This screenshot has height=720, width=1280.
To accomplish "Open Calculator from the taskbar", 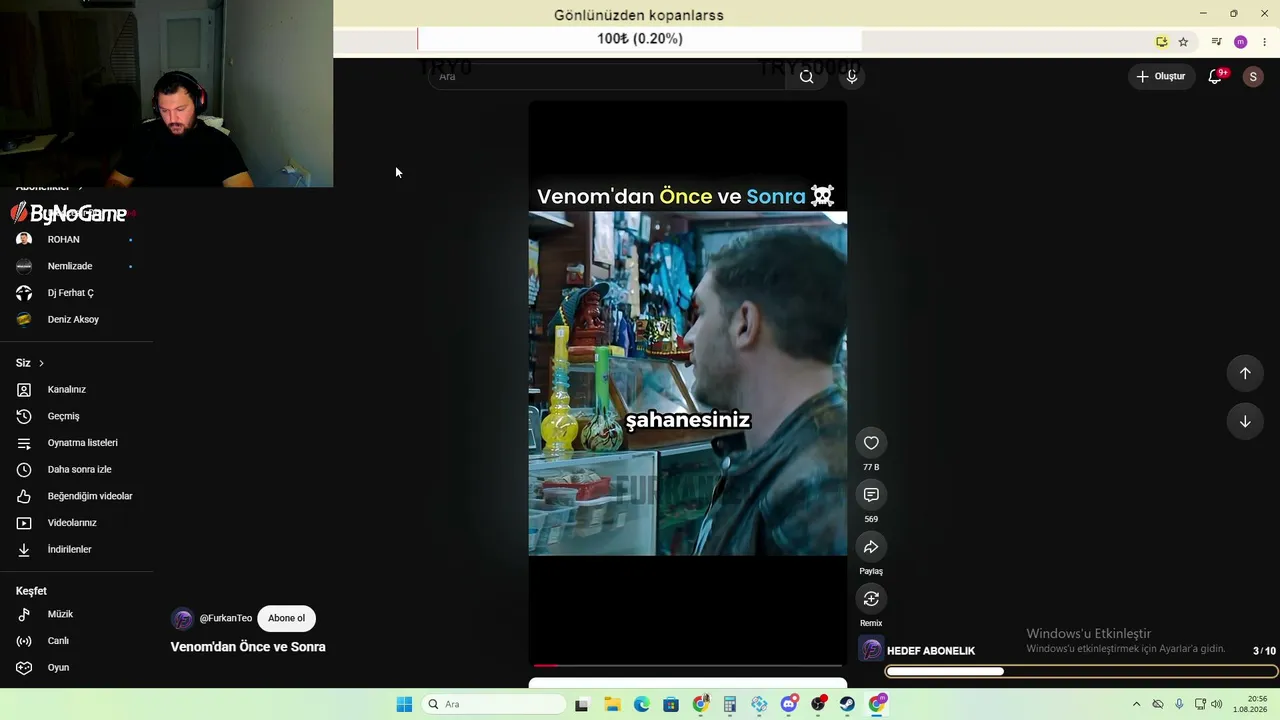I will (730, 704).
